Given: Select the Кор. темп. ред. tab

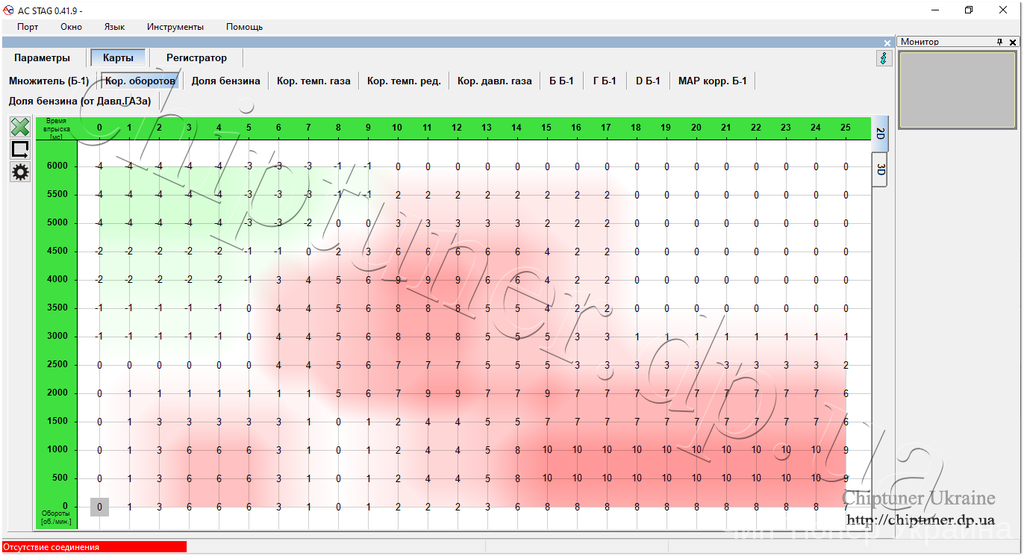Looking at the screenshot, I should click(x=404, y=81).
